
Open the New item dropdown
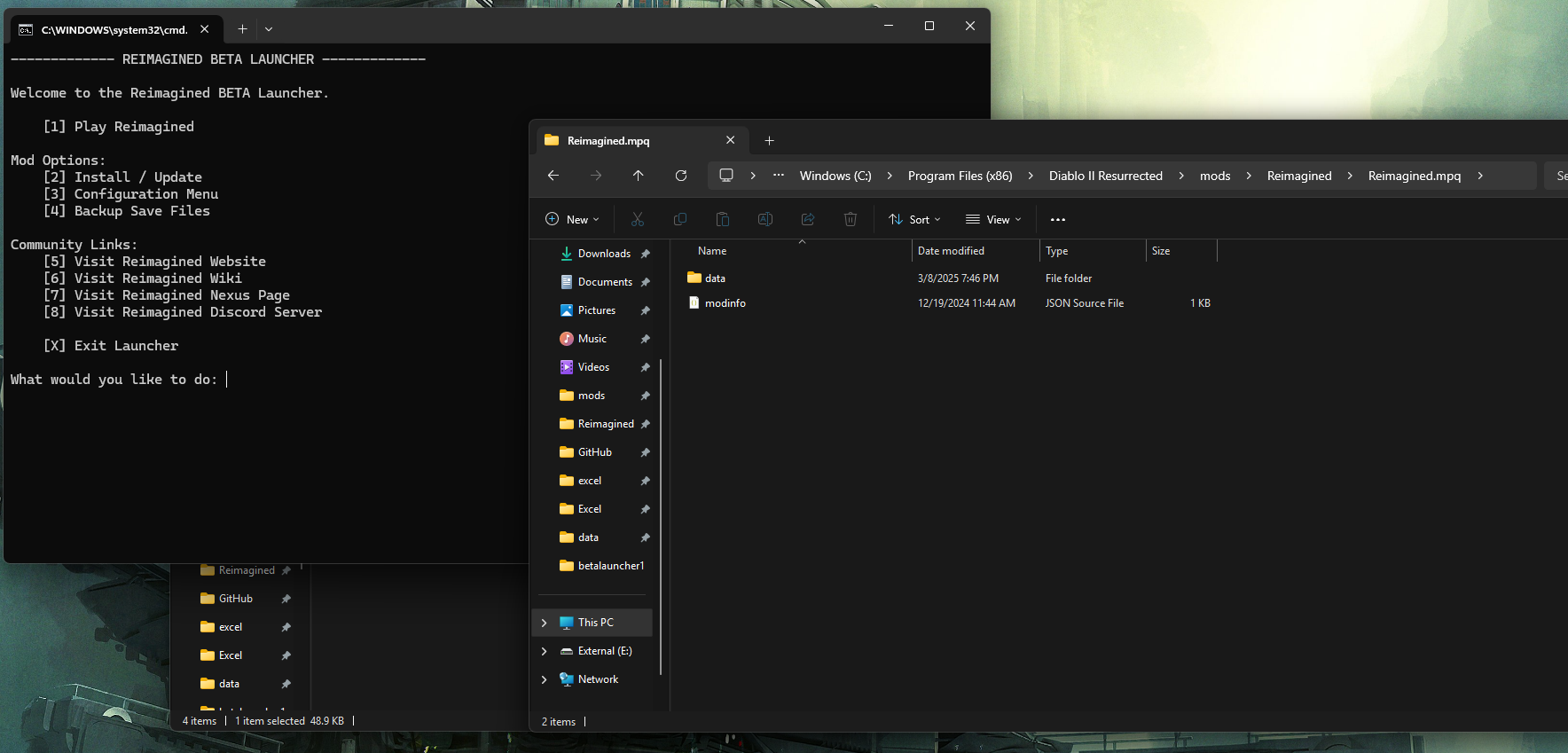(x=573, y=219)
